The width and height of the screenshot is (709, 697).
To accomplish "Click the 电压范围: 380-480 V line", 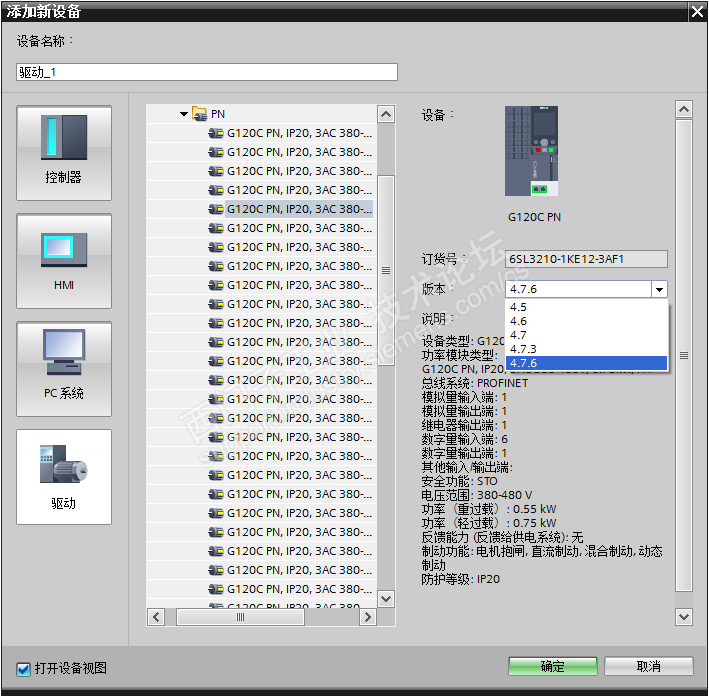I will [x=477, y=495].
